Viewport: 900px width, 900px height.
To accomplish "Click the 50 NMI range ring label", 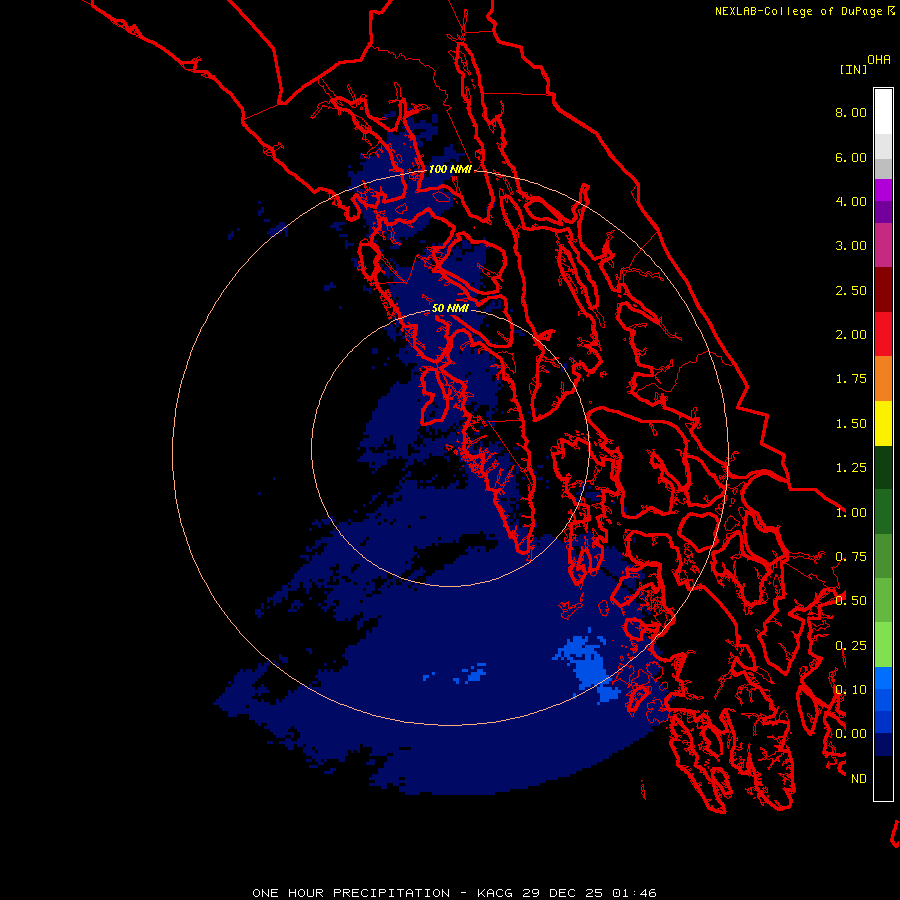I will (450, 308).
